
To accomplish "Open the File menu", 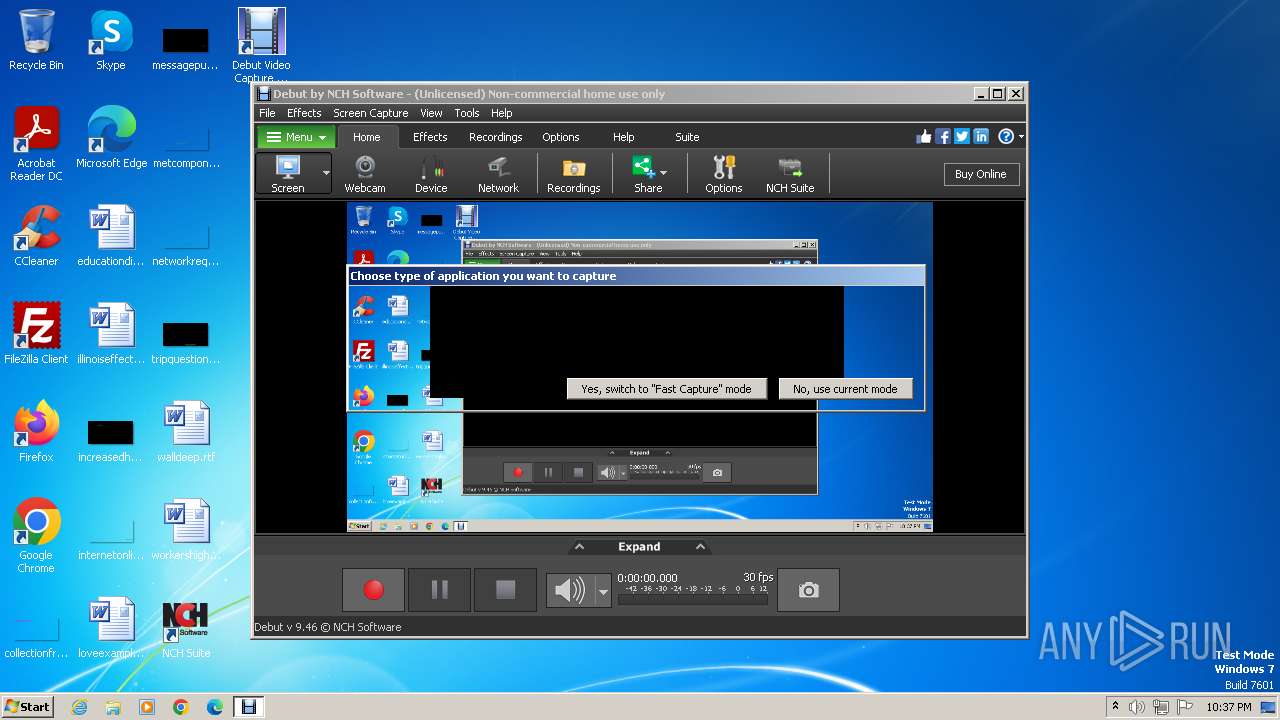I will pos(267,113).
